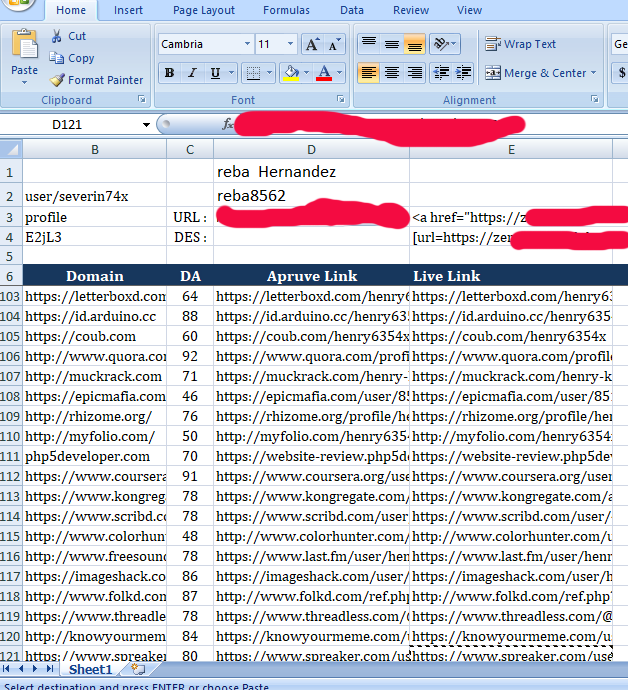628x690 pixels.
Task: Select row 110 header
Action: point(11,437)
